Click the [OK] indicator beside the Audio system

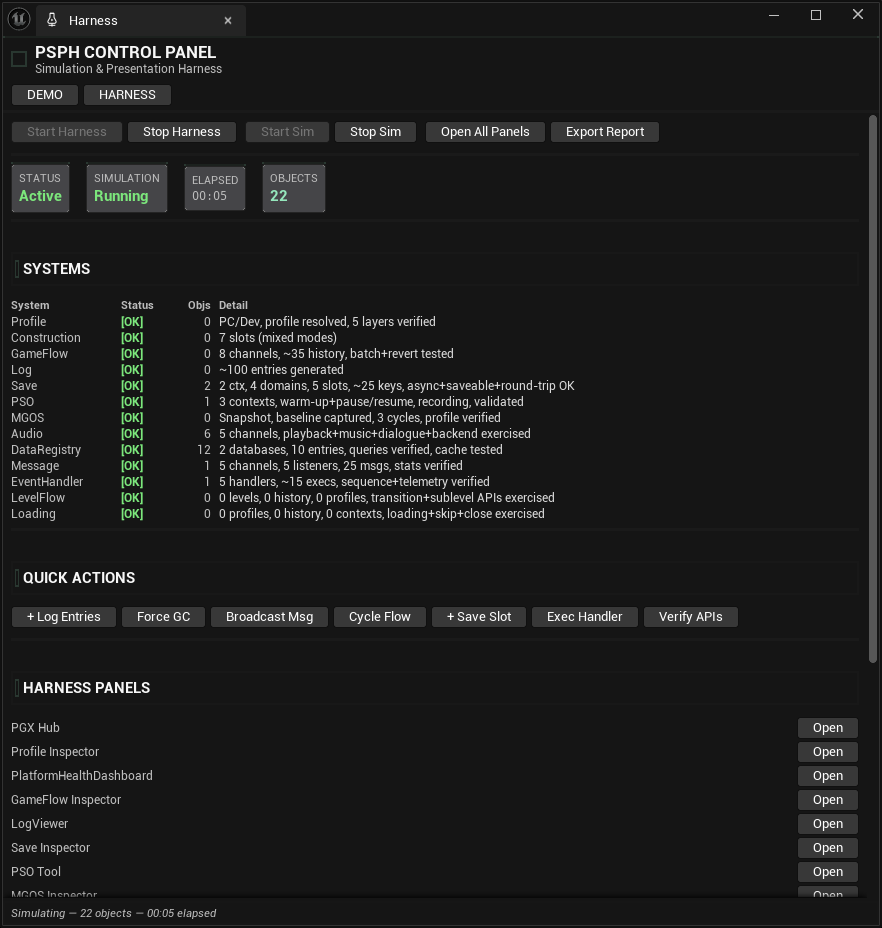[x=131, y=433]
